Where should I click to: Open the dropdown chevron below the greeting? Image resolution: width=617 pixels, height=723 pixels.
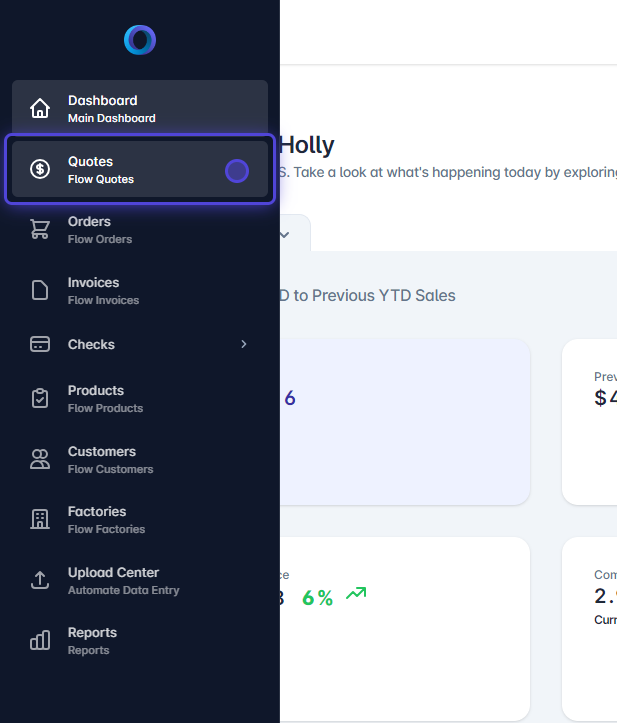coord(284,235)
